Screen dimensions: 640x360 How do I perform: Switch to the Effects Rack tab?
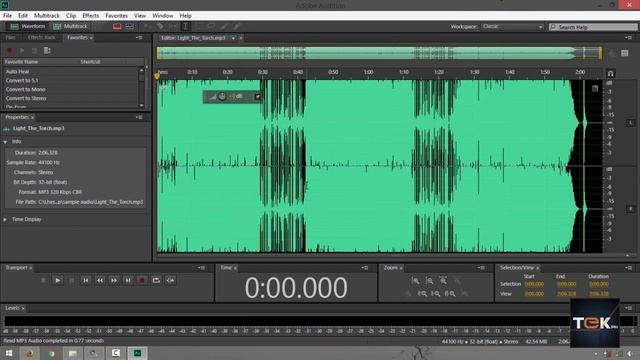click(x=41, y=38)
